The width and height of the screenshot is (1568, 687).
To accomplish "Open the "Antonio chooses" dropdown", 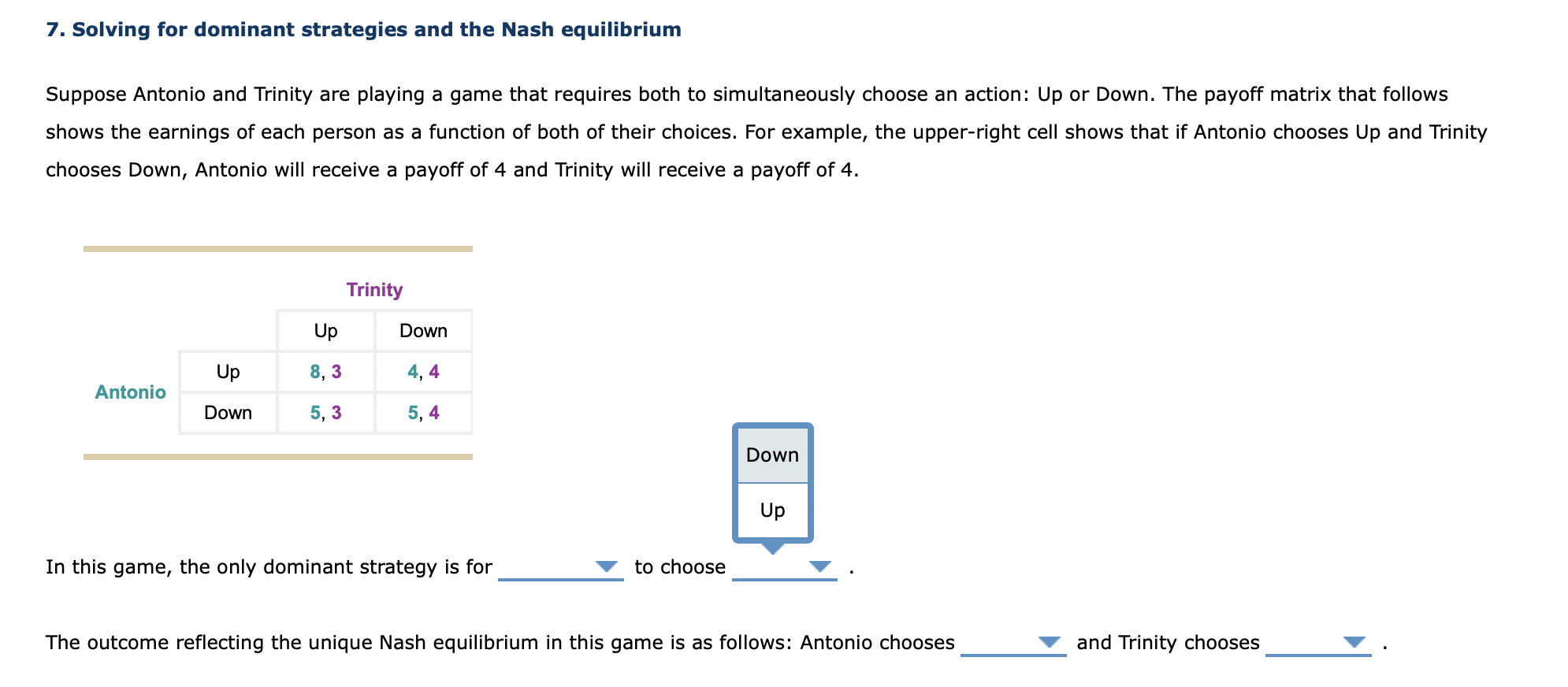I will (x=1013, y=643).
